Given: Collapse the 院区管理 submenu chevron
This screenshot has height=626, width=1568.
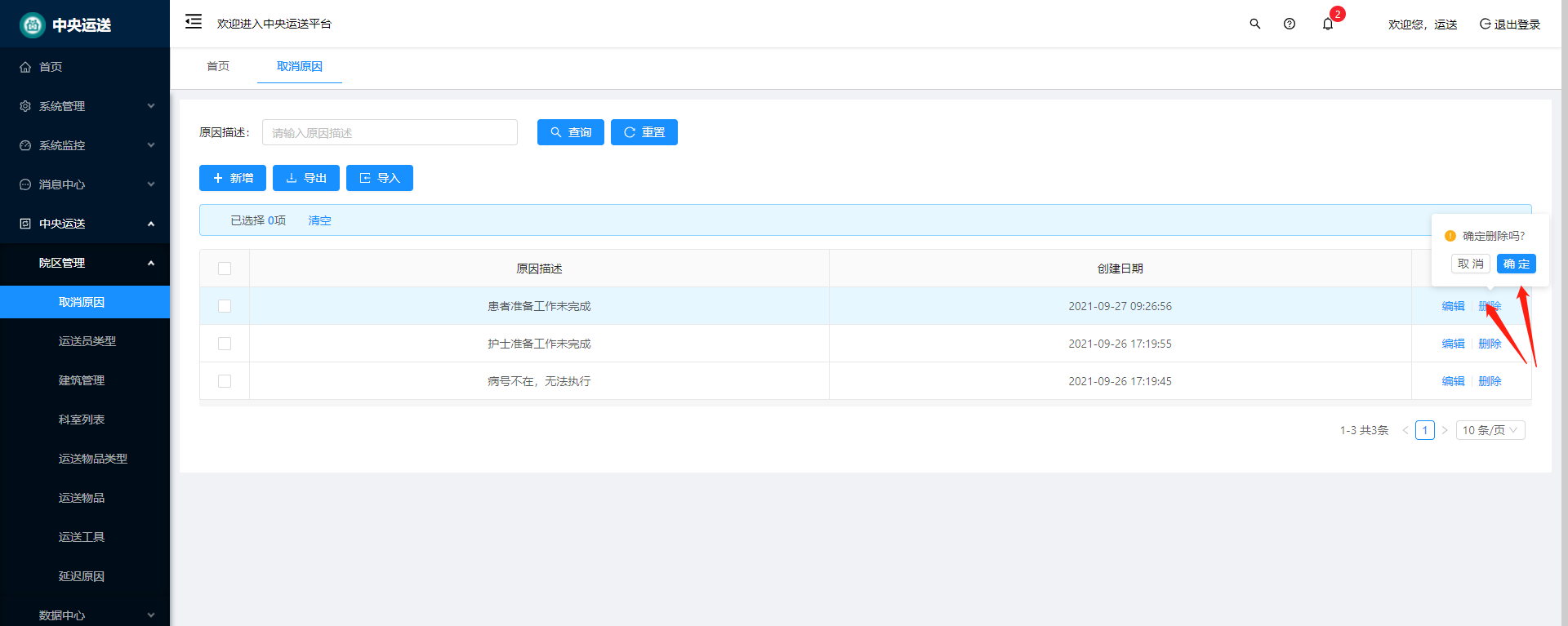Looking at the screenshot, I should coord(151,263).
